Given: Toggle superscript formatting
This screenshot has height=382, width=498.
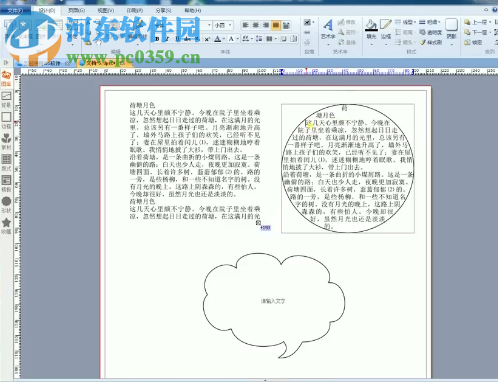Looking at the screenshot, I should click(207, 39).
